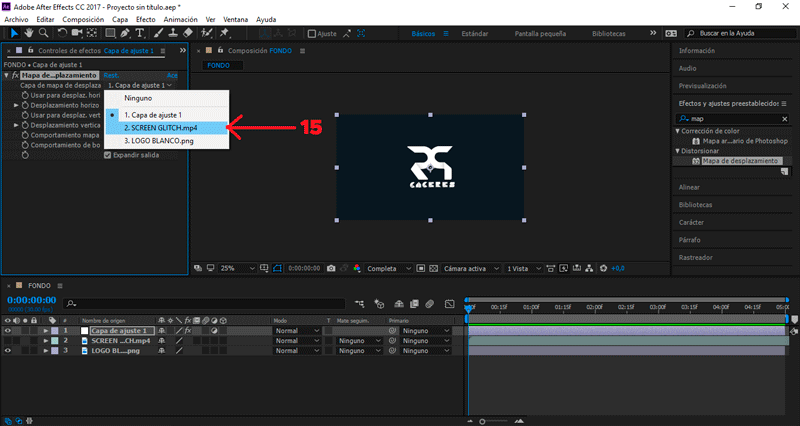Click the snapshot camera icon in viewer
Viewport: 800px width, 426px height.
point(331,268)
